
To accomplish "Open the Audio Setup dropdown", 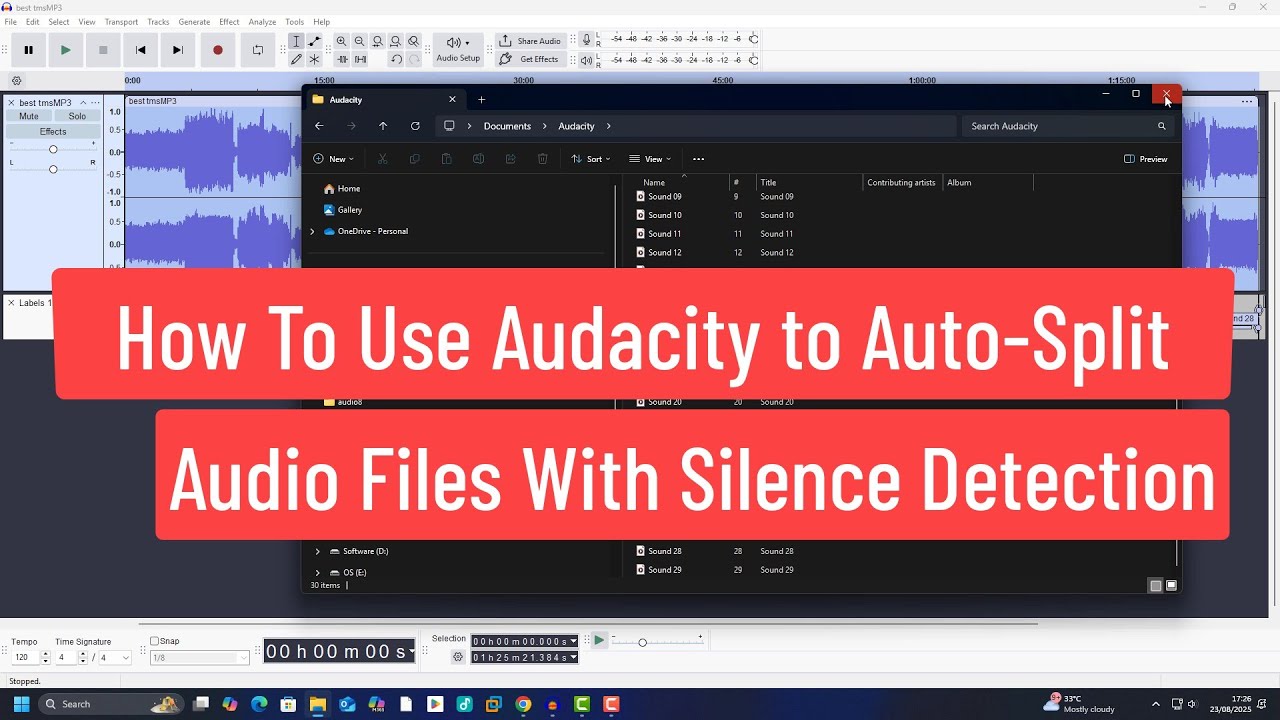I will [x=458, y=50].
